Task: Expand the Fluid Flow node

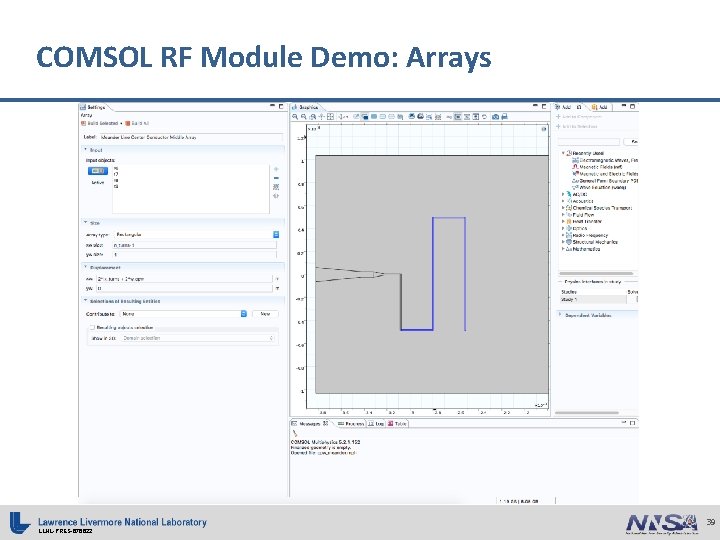Action: [x=563, y=214]
